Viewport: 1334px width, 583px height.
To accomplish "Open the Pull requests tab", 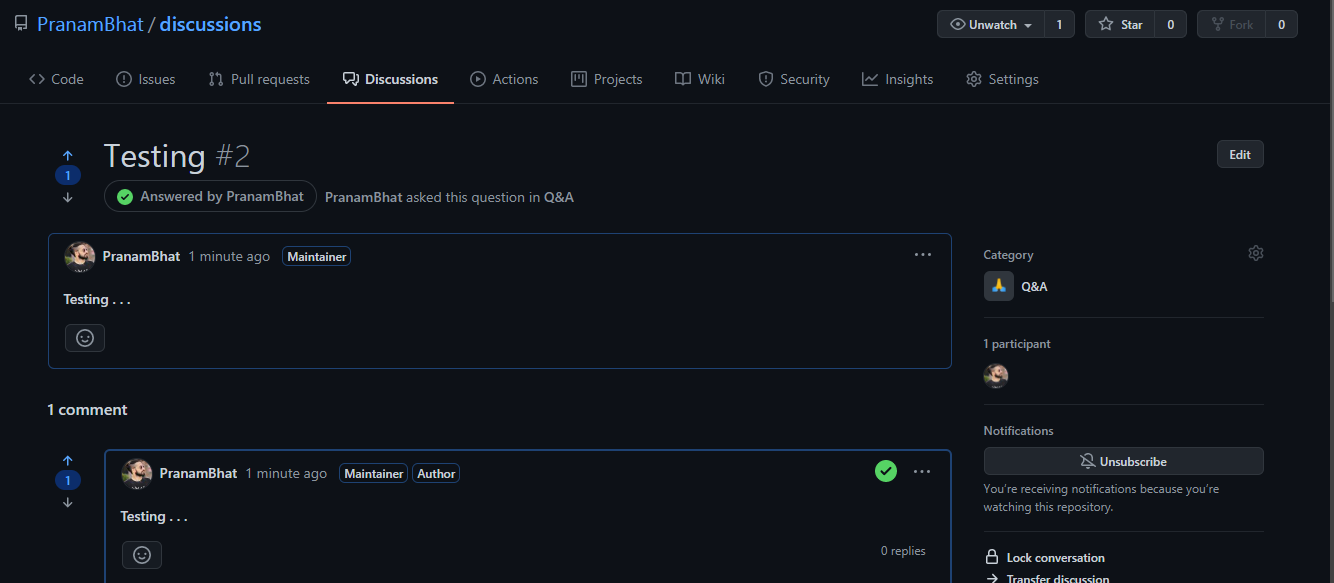I will click(x=258, y=78).
